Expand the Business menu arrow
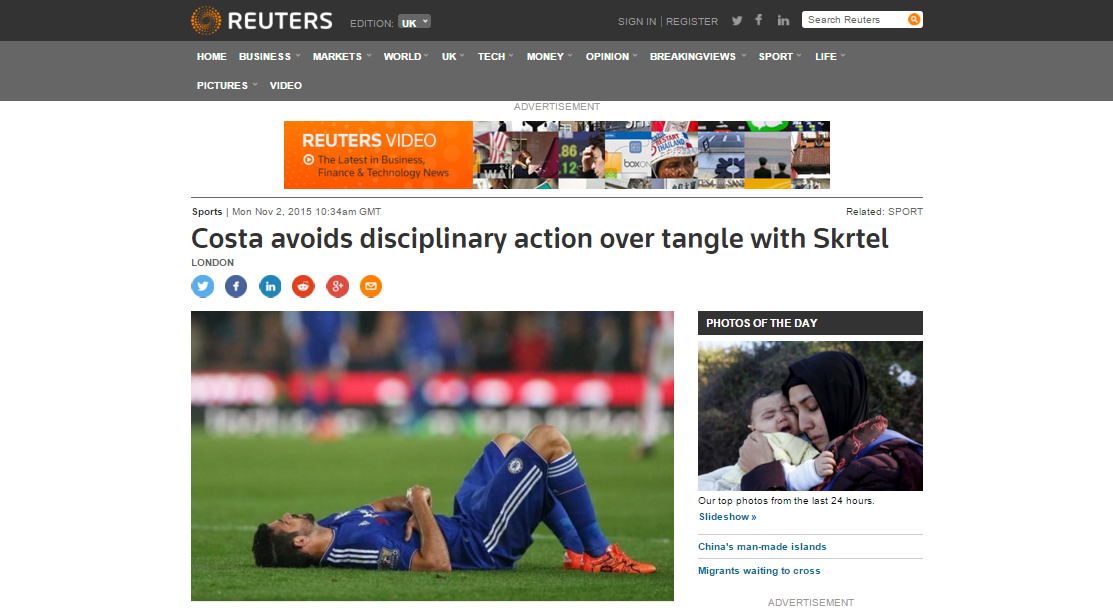Viewport: 1113px width, 608px height. click(x=298, y=55)
